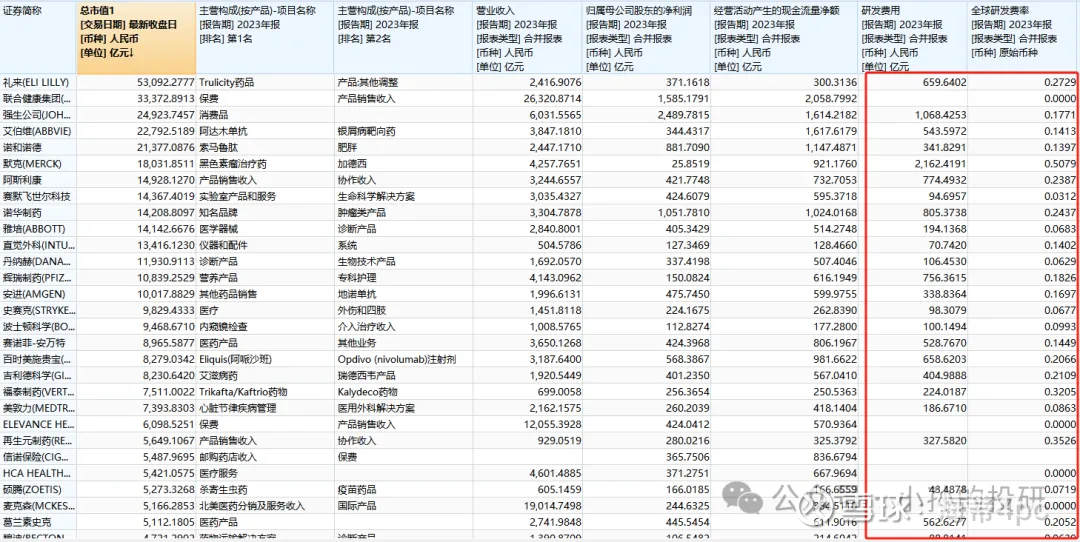Click market cap value 24,923.7457

pos(165,115)
